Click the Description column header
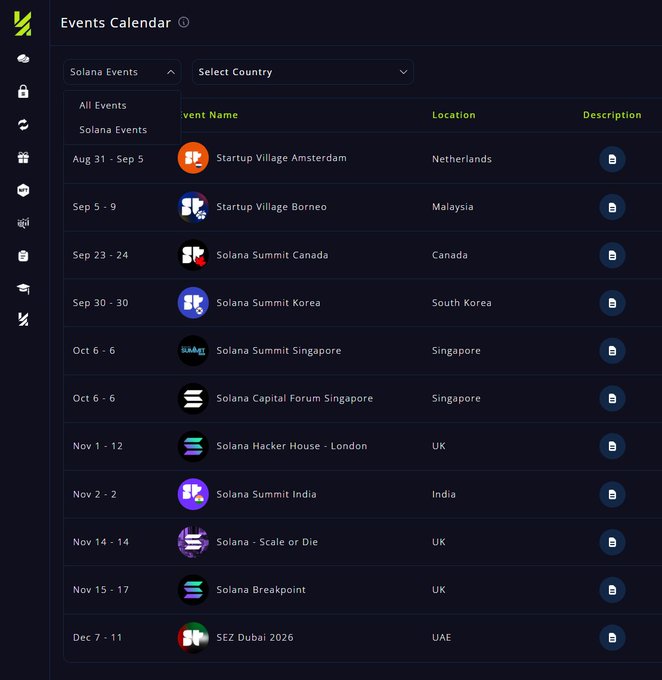The height and width of the screenshot is (680, 662). click(x=612, y=115)
